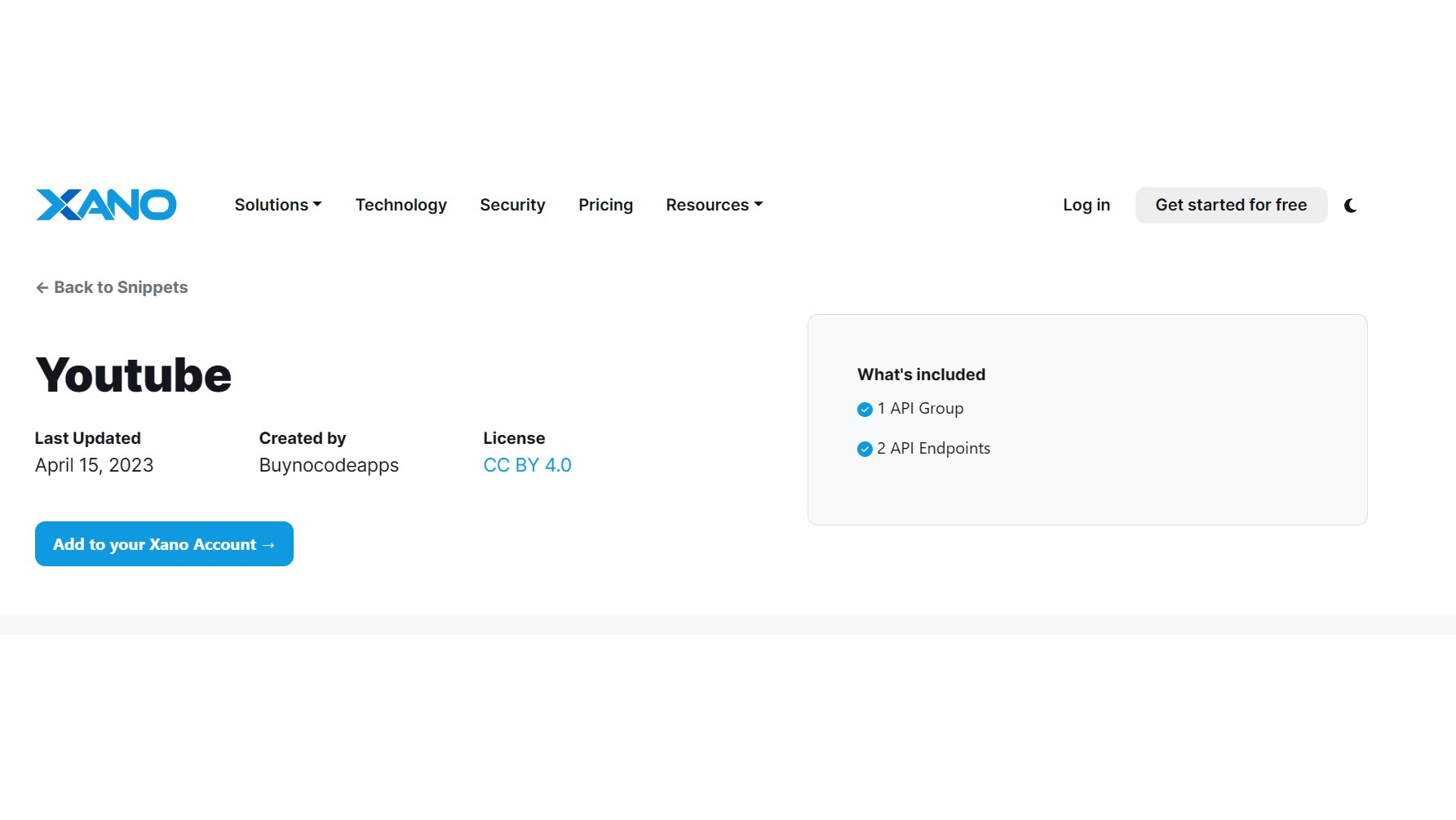This screenshot has height=820, width=1456.
Task: Click the Log in link
Action: click(1086, 205)
